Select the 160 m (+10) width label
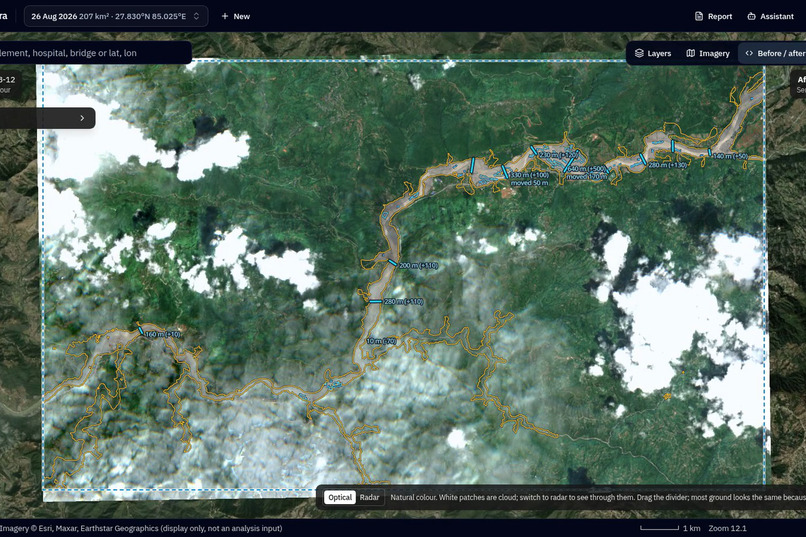The image size is (806, 537). pos(163,335)
